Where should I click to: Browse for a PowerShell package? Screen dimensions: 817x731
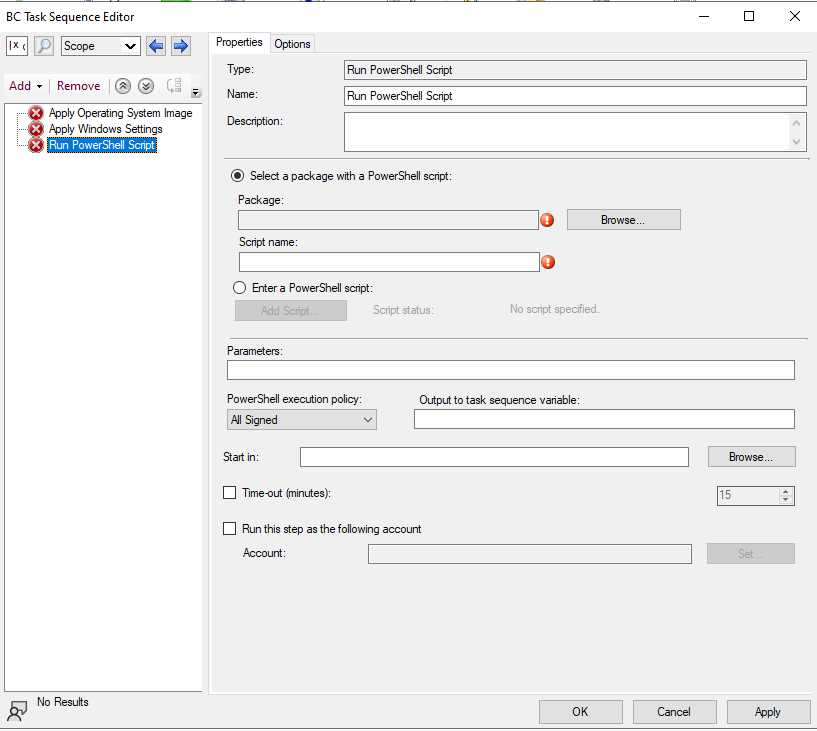(x=623, y=219)
